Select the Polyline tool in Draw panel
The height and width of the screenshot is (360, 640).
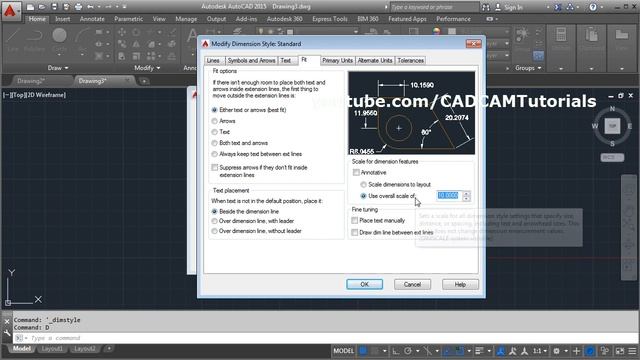click(34, 40)
